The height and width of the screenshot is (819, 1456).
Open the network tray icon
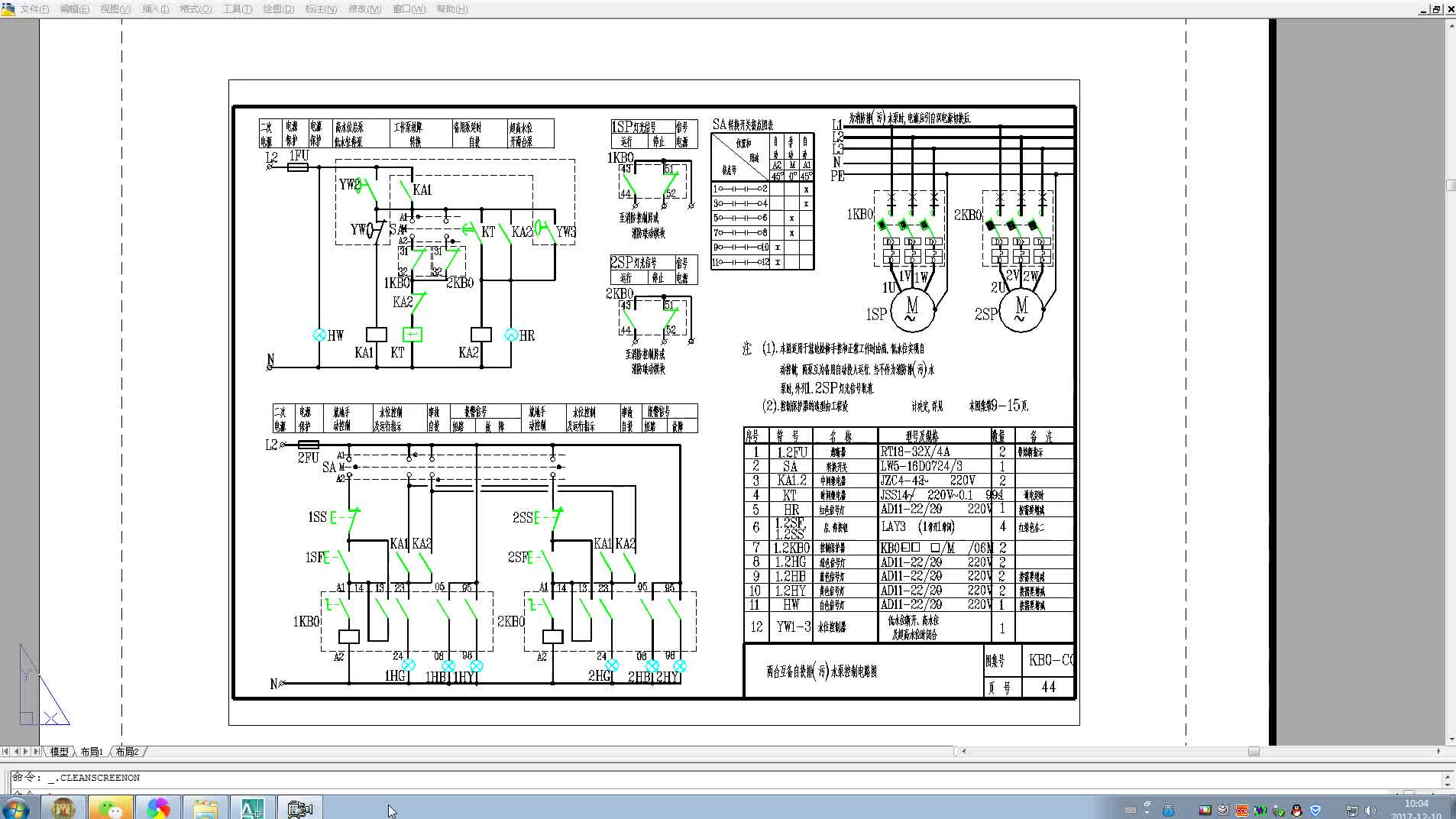1351,811
